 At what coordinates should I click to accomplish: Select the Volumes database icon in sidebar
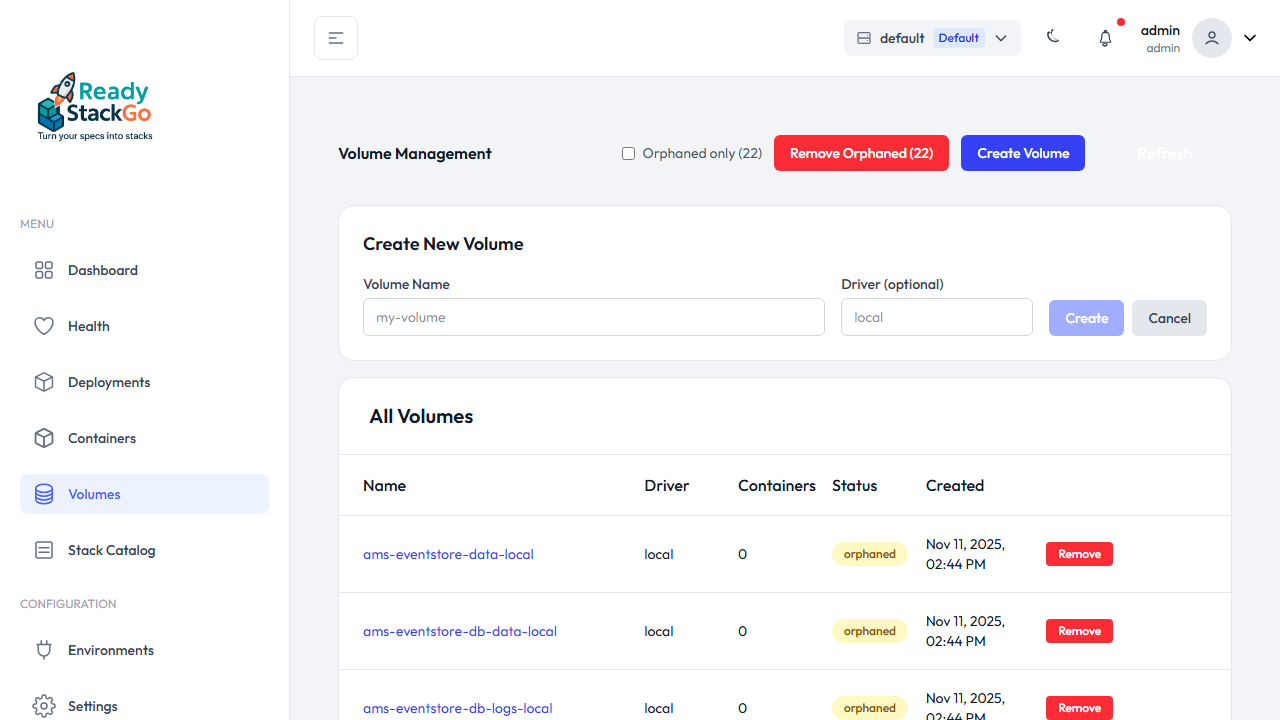[x=43, y=493]
